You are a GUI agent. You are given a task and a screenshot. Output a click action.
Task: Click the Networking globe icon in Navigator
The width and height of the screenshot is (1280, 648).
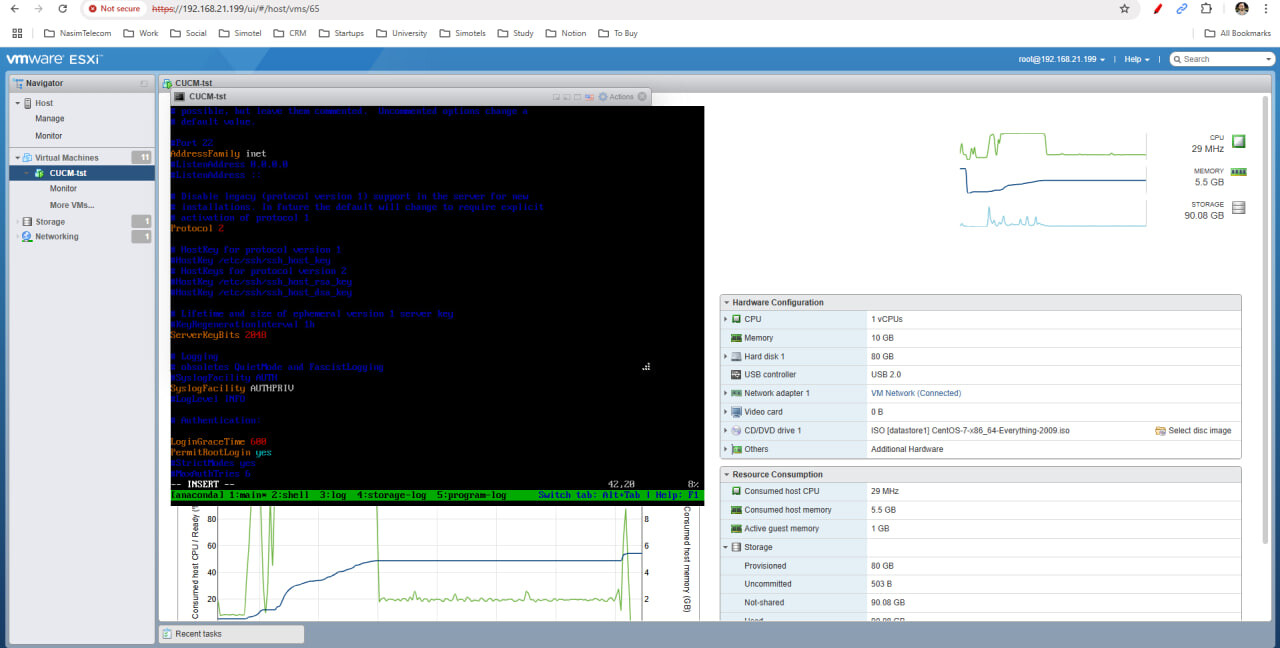(x=27, y=237)
